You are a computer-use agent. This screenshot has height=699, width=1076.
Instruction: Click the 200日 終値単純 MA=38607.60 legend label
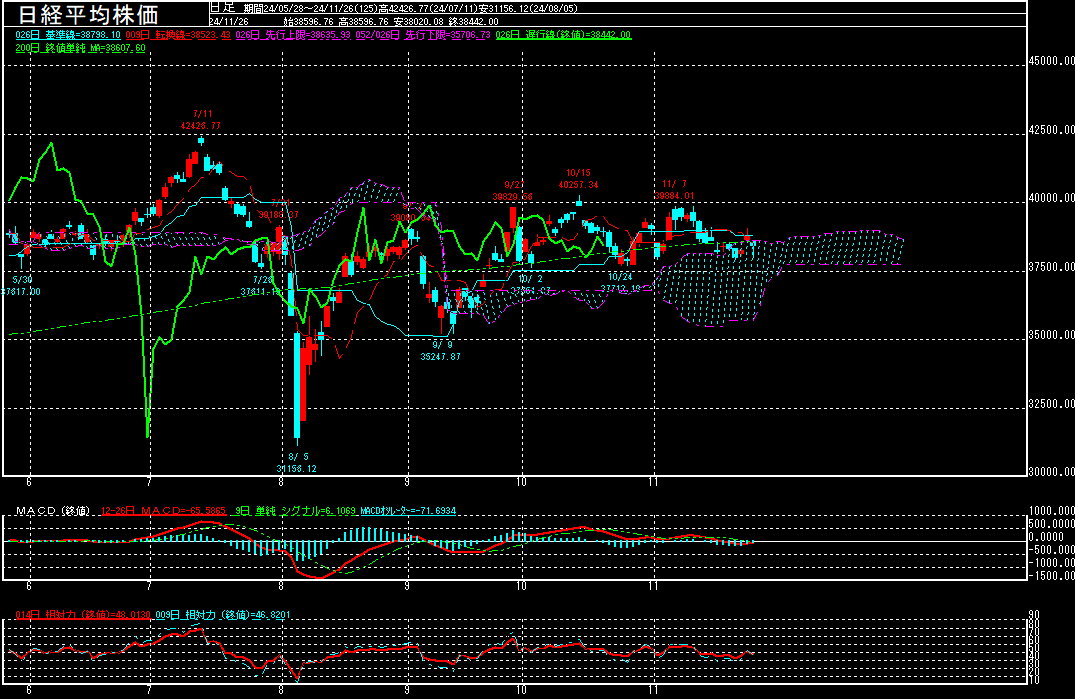[x=80, y=48]
